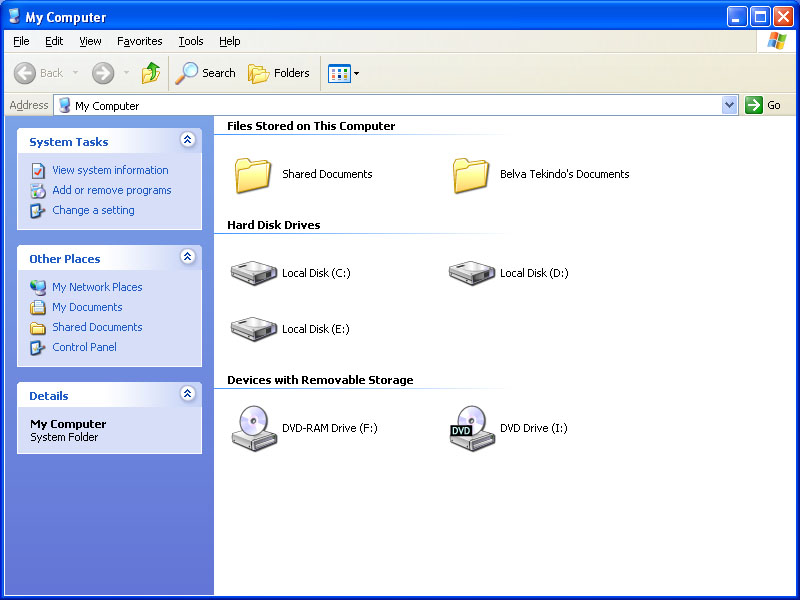Open the View menu
Viewport: 800px width, 600px height.
(90, 41)
